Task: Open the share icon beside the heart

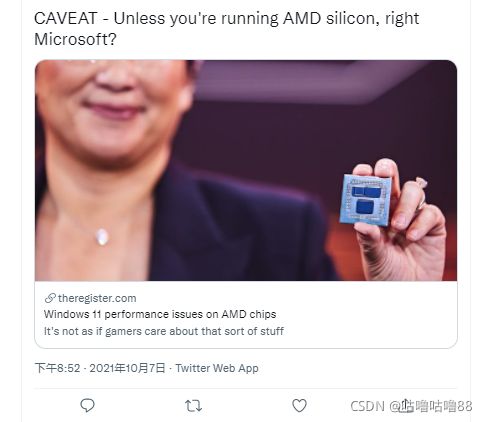Action: pos(405,405)
